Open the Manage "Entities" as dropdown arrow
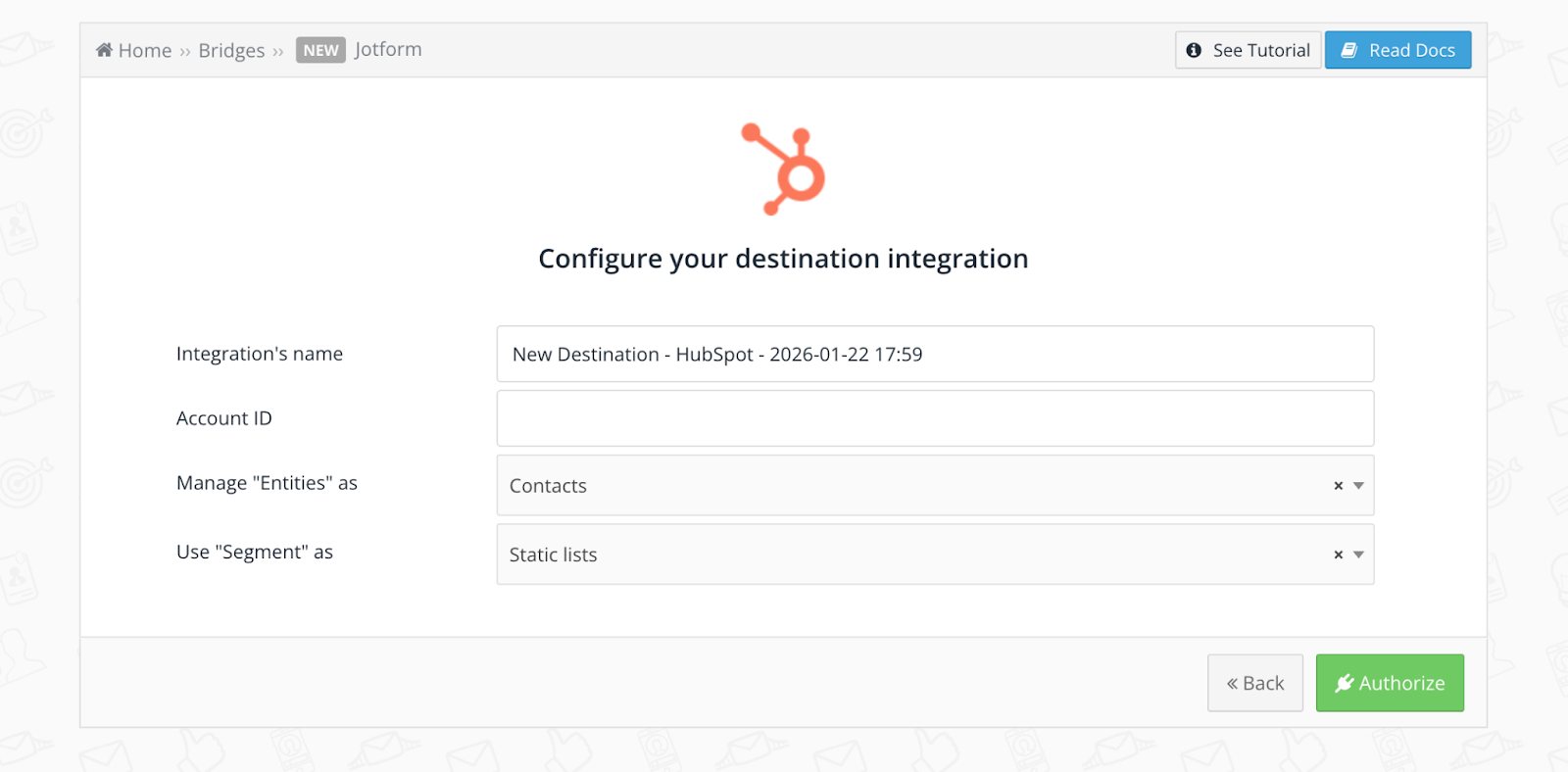The height and width of the screenshot is (772, 1568). pos(1358,486)
